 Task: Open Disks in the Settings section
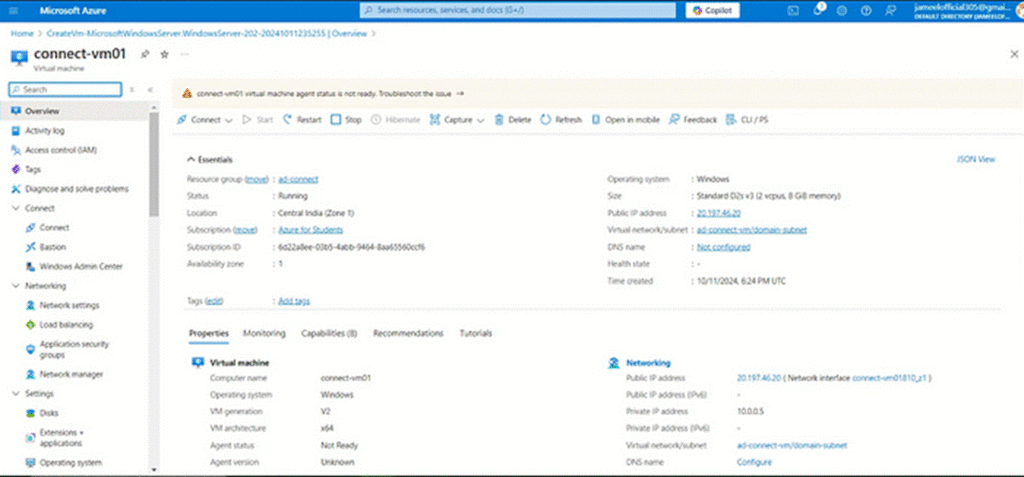tap(48, 413)
